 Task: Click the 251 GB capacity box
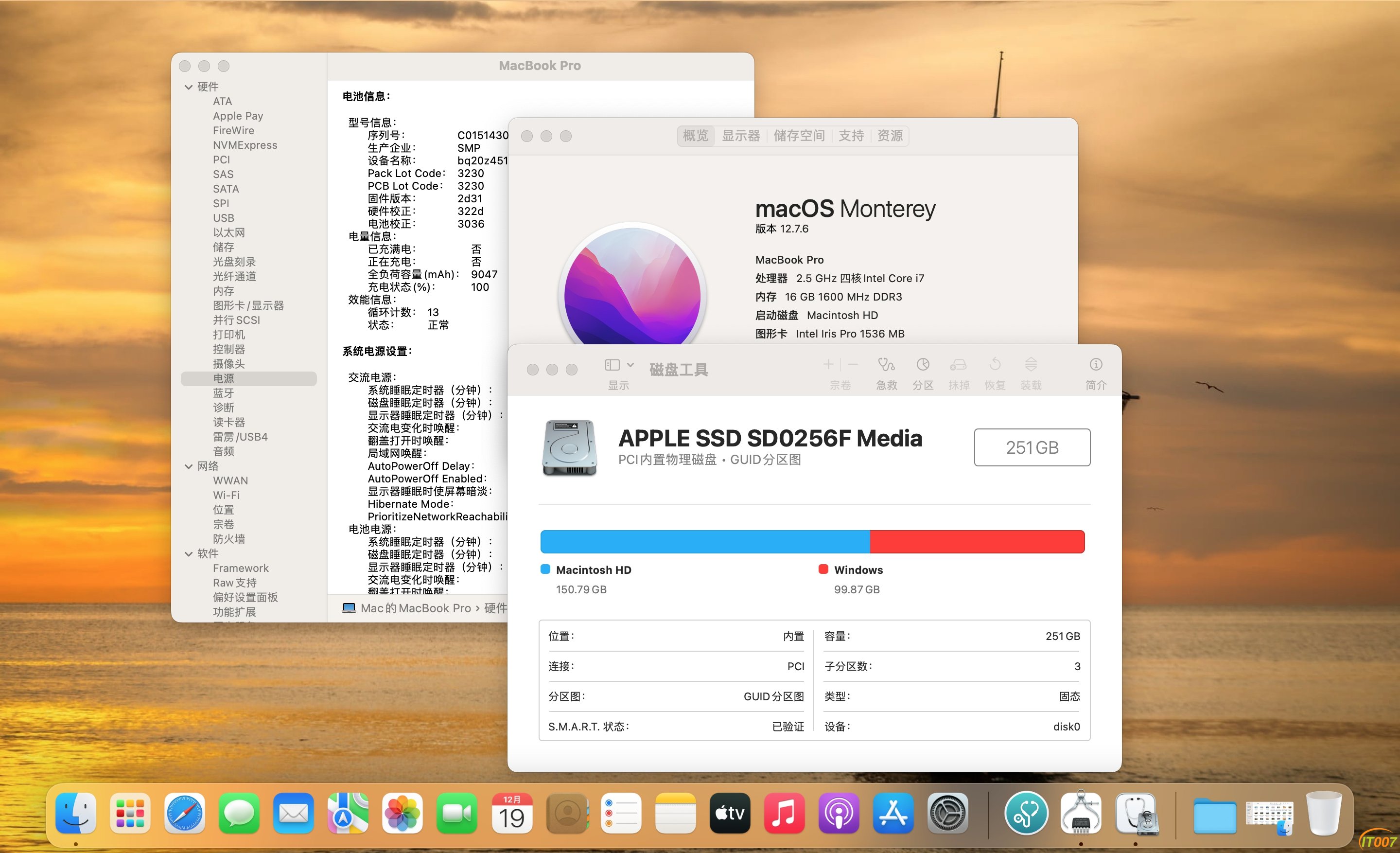(1032, 448)
